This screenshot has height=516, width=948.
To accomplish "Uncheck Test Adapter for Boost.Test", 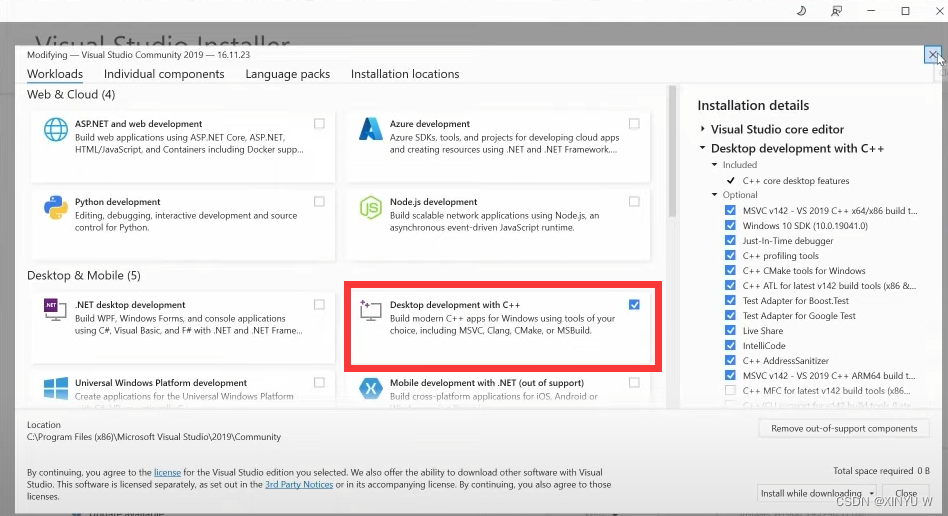I will tap(730, 301).
